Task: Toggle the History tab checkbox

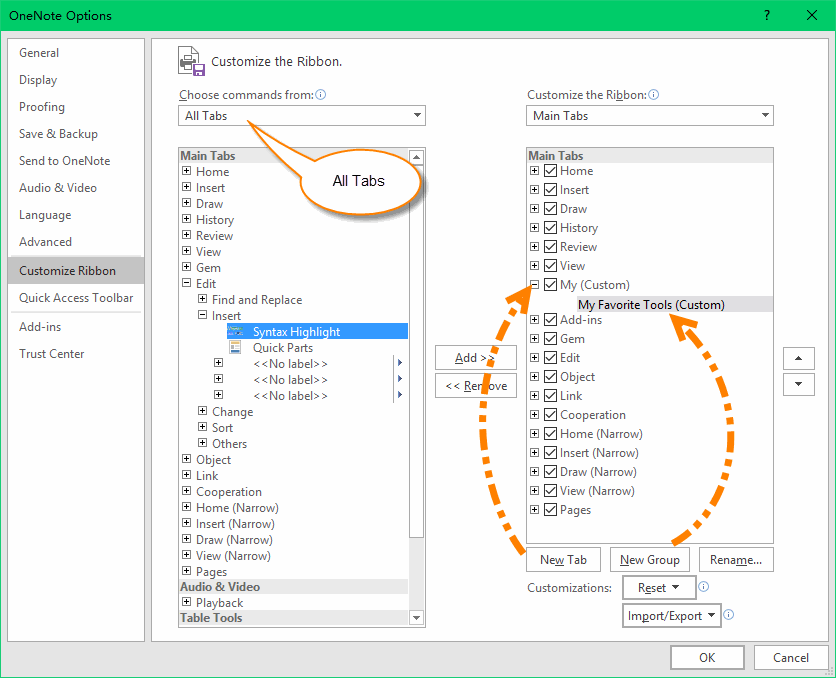Action: point(551,228)
